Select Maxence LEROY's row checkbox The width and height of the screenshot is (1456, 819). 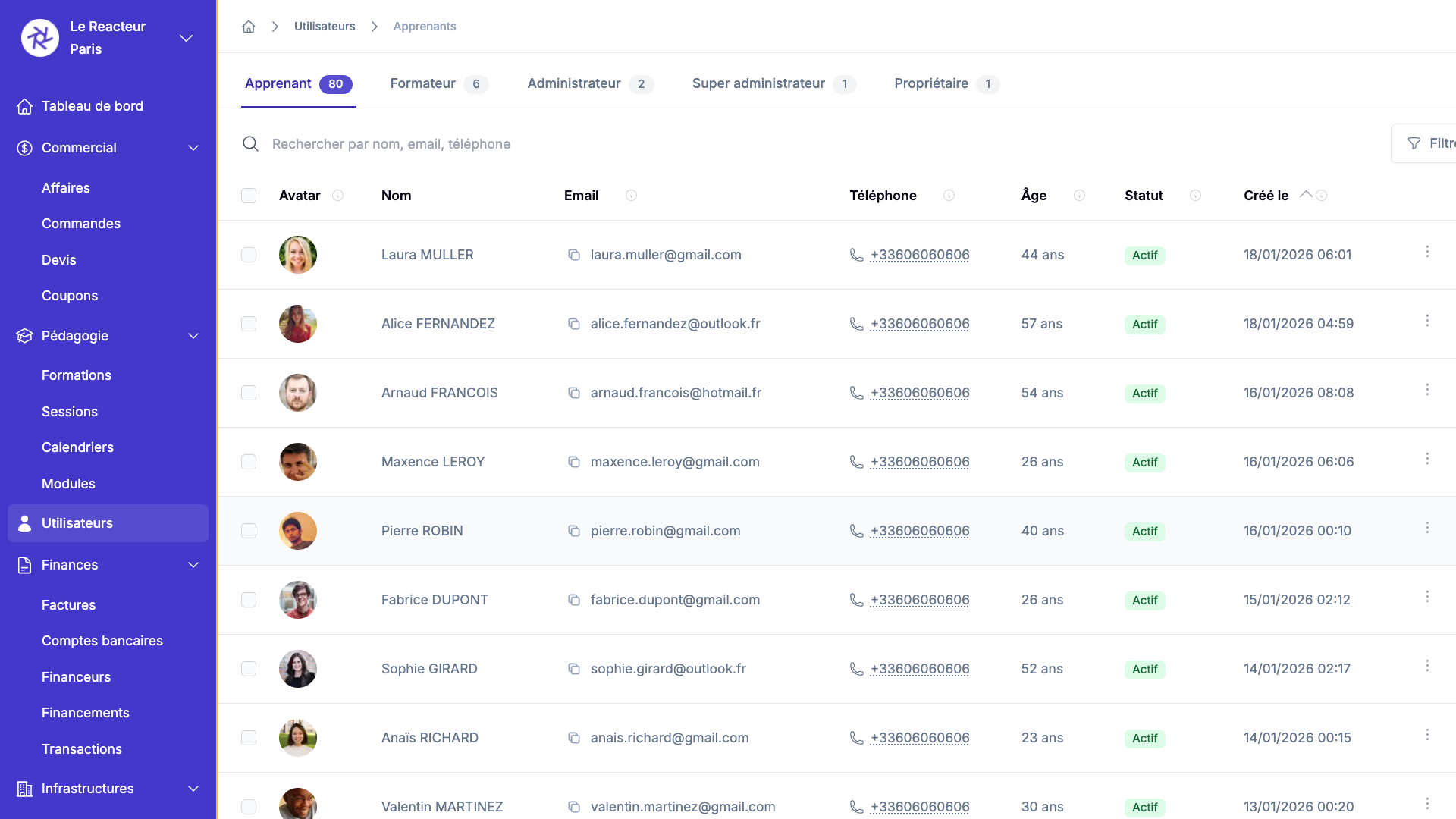(x=249, y=462)
